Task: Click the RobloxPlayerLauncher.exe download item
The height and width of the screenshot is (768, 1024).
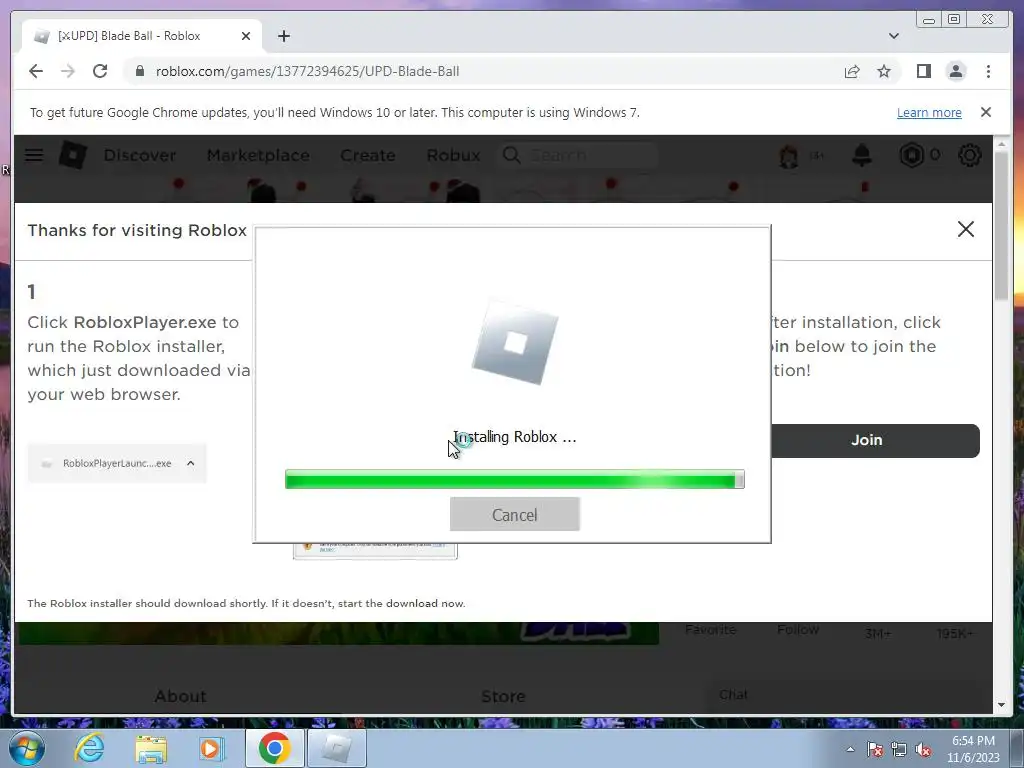Action: coord(117,463)
